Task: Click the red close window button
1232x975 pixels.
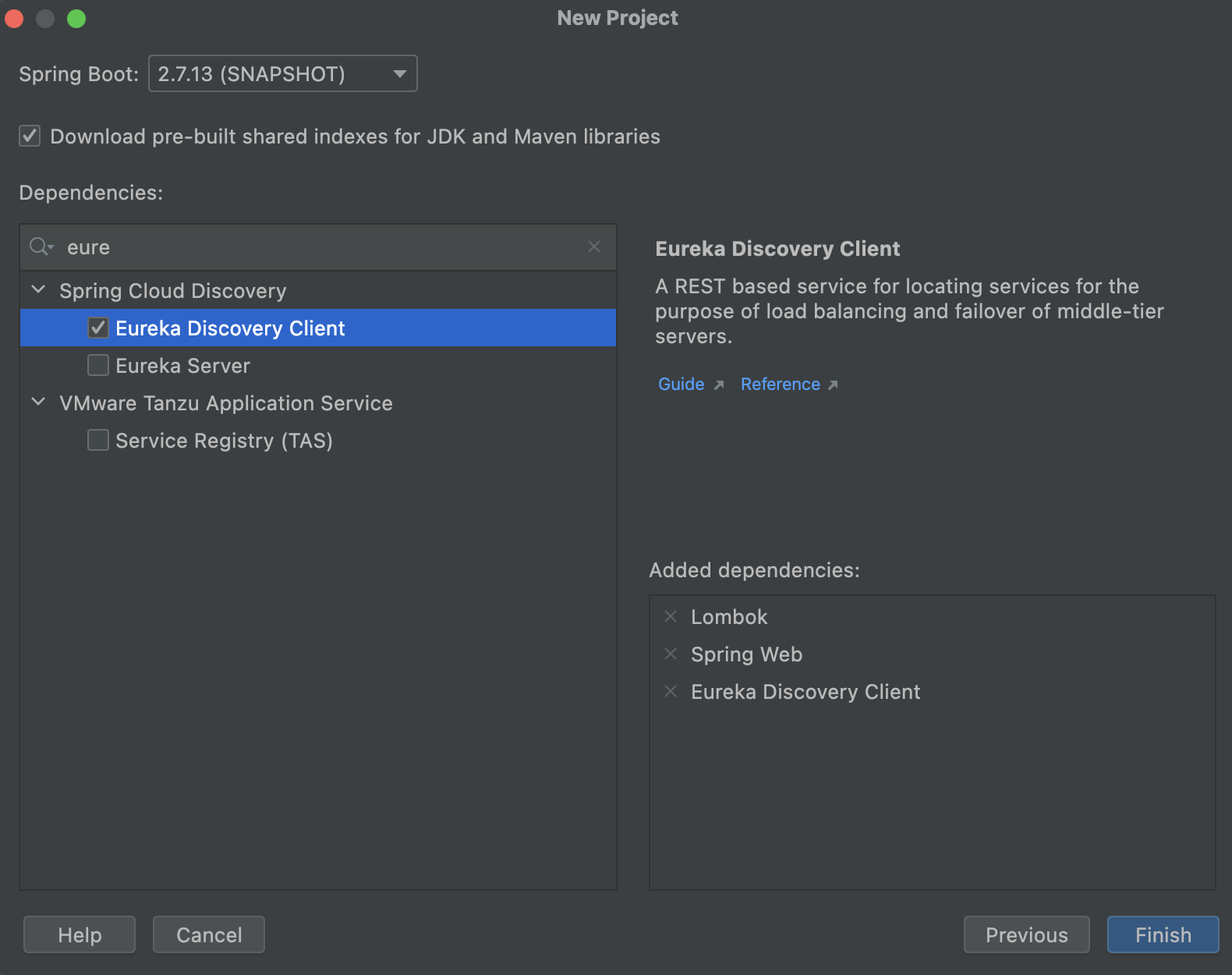Action: 14,18
